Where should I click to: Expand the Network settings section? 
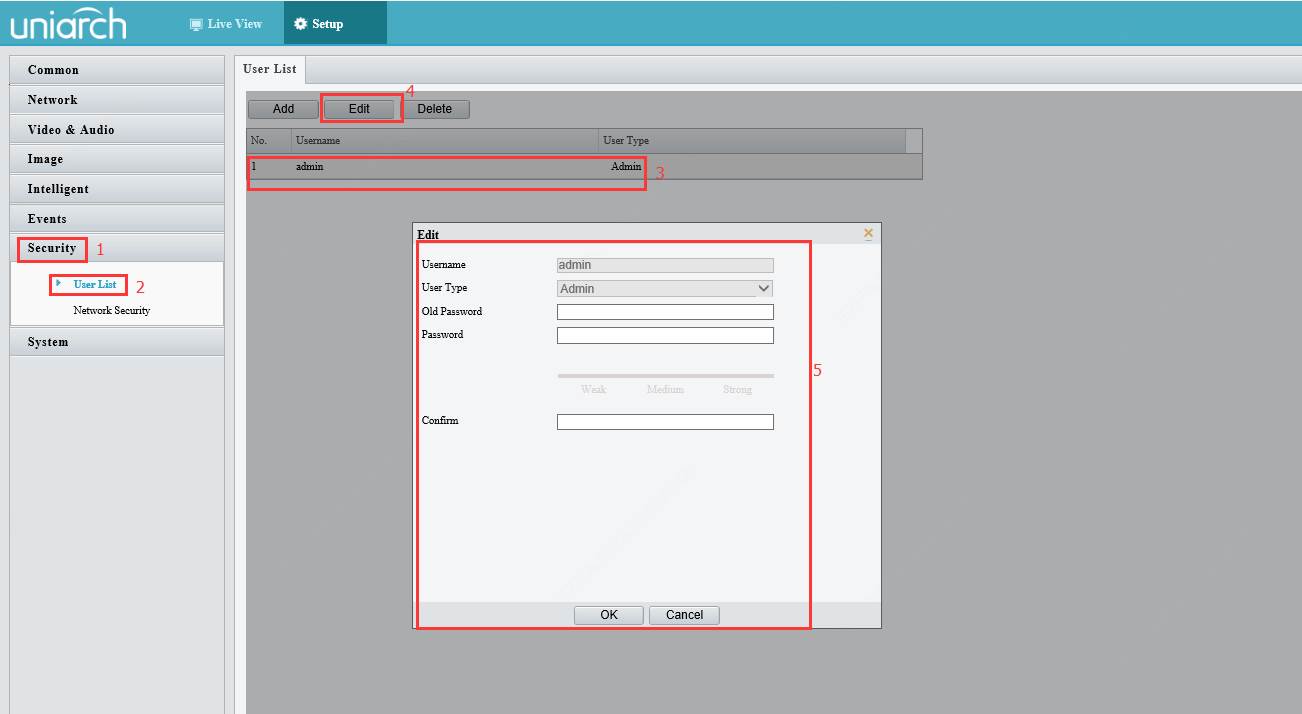116,100
